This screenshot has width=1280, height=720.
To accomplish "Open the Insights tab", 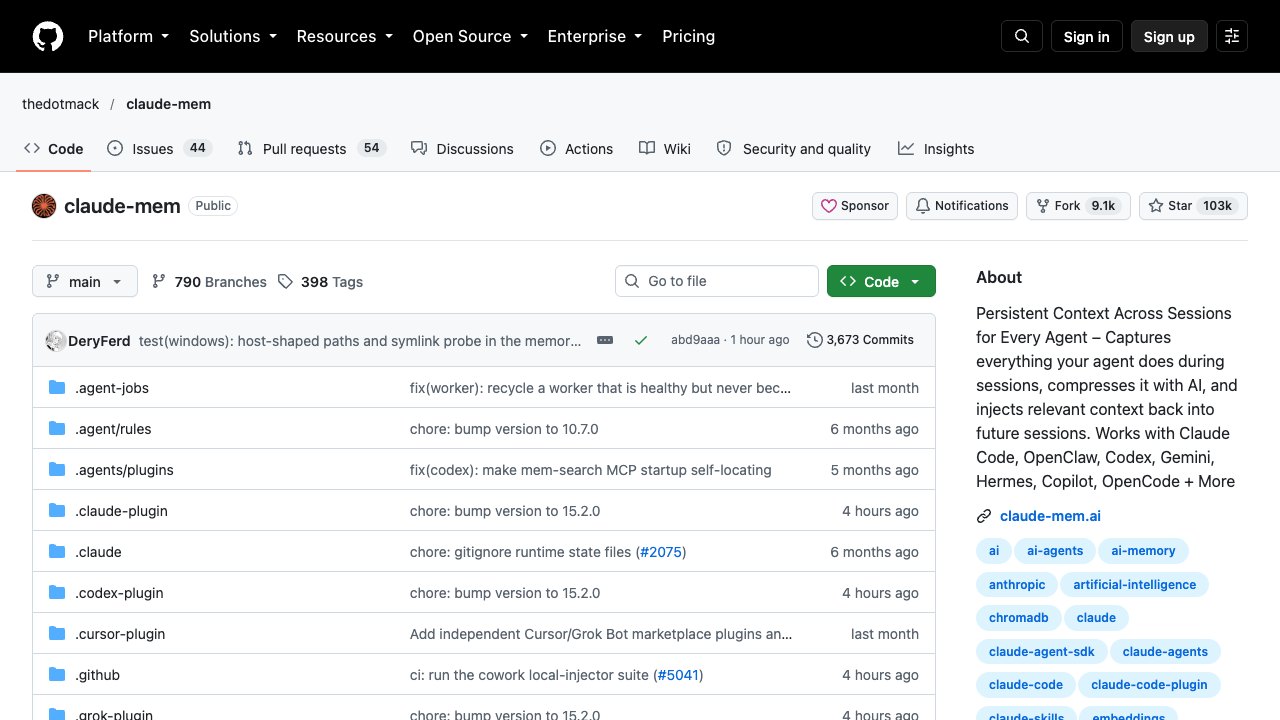I will coord(936,149).
